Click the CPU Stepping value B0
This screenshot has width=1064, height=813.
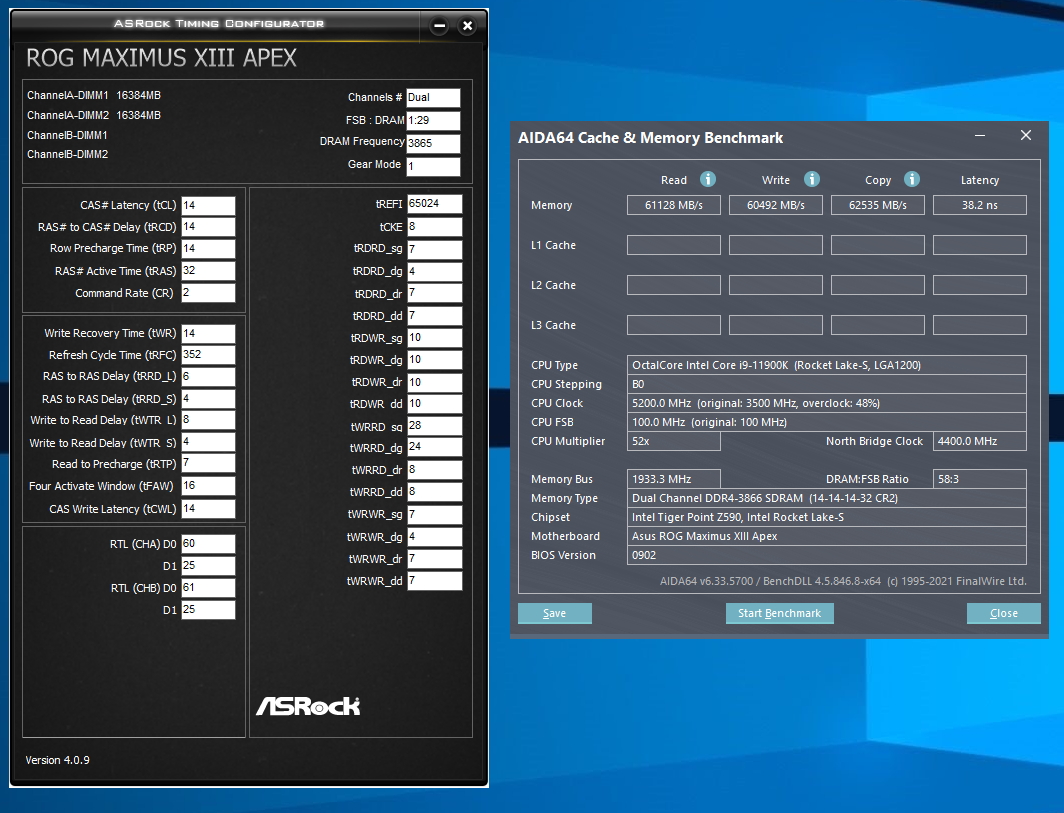point(826,384)
